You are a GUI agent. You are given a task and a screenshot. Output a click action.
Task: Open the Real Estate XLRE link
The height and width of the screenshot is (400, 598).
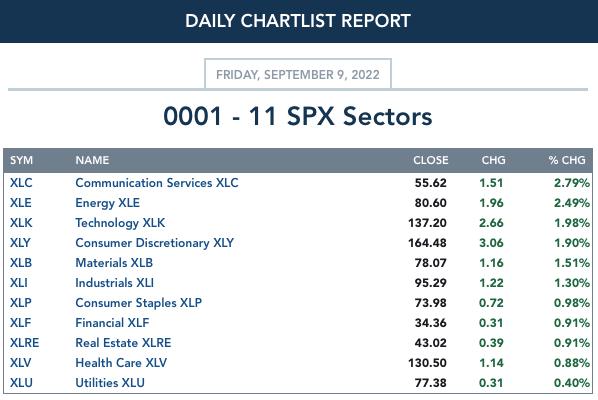(x=123, y=342)
